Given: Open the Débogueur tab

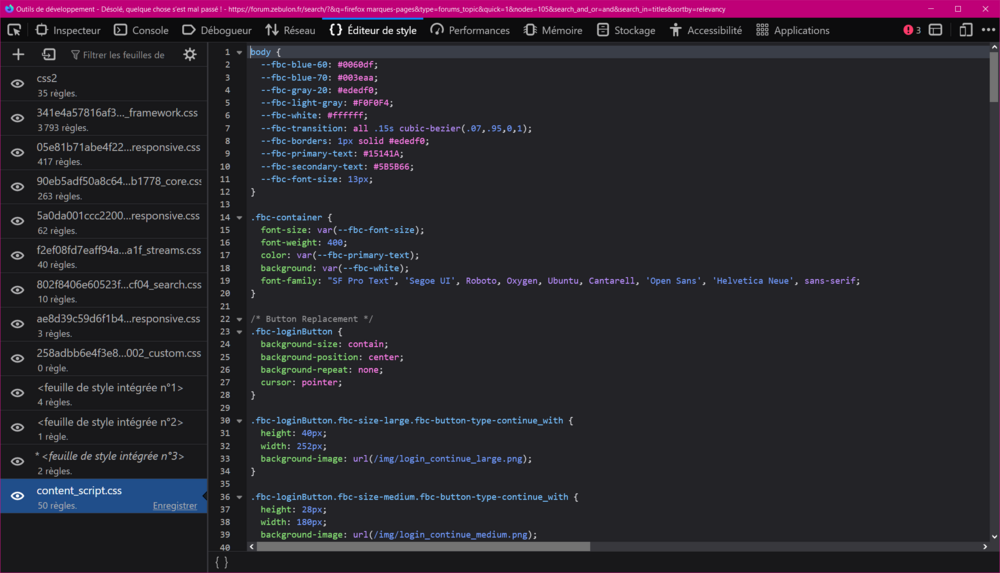Looking at the screenshot, I should point(217,30).
